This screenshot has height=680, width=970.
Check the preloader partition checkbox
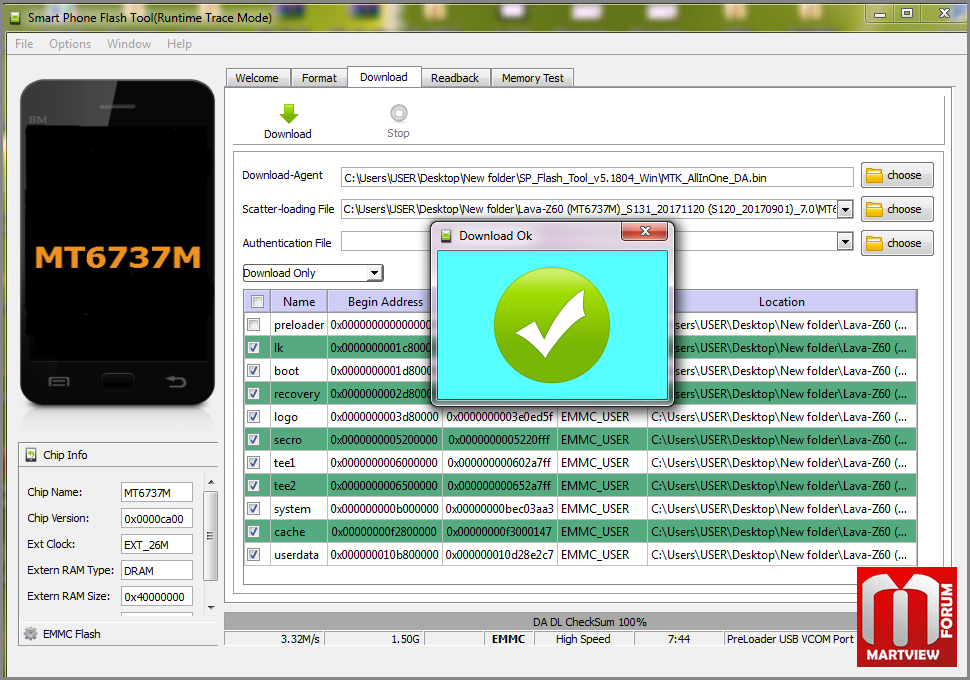point(254,325)
